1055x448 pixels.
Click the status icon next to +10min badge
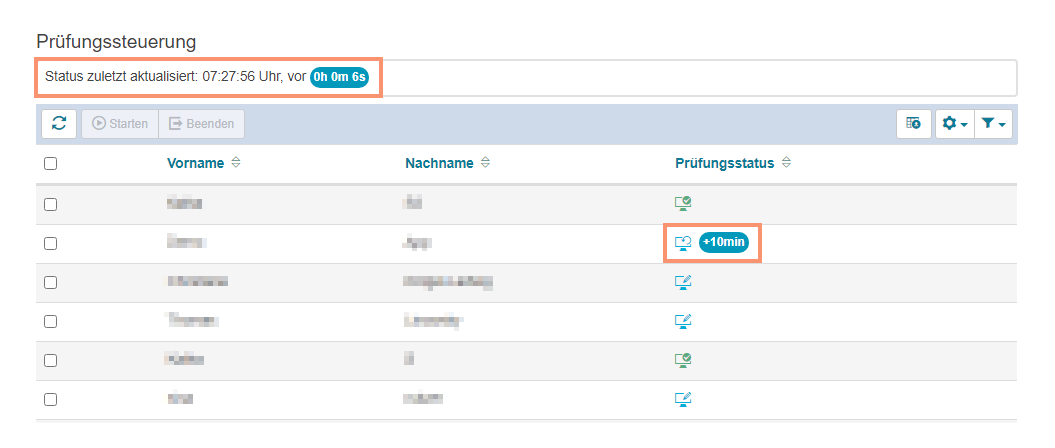click(x=683, y=242)
